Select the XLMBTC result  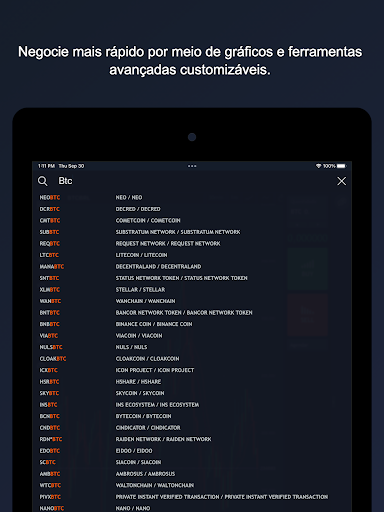pos(49,290)
